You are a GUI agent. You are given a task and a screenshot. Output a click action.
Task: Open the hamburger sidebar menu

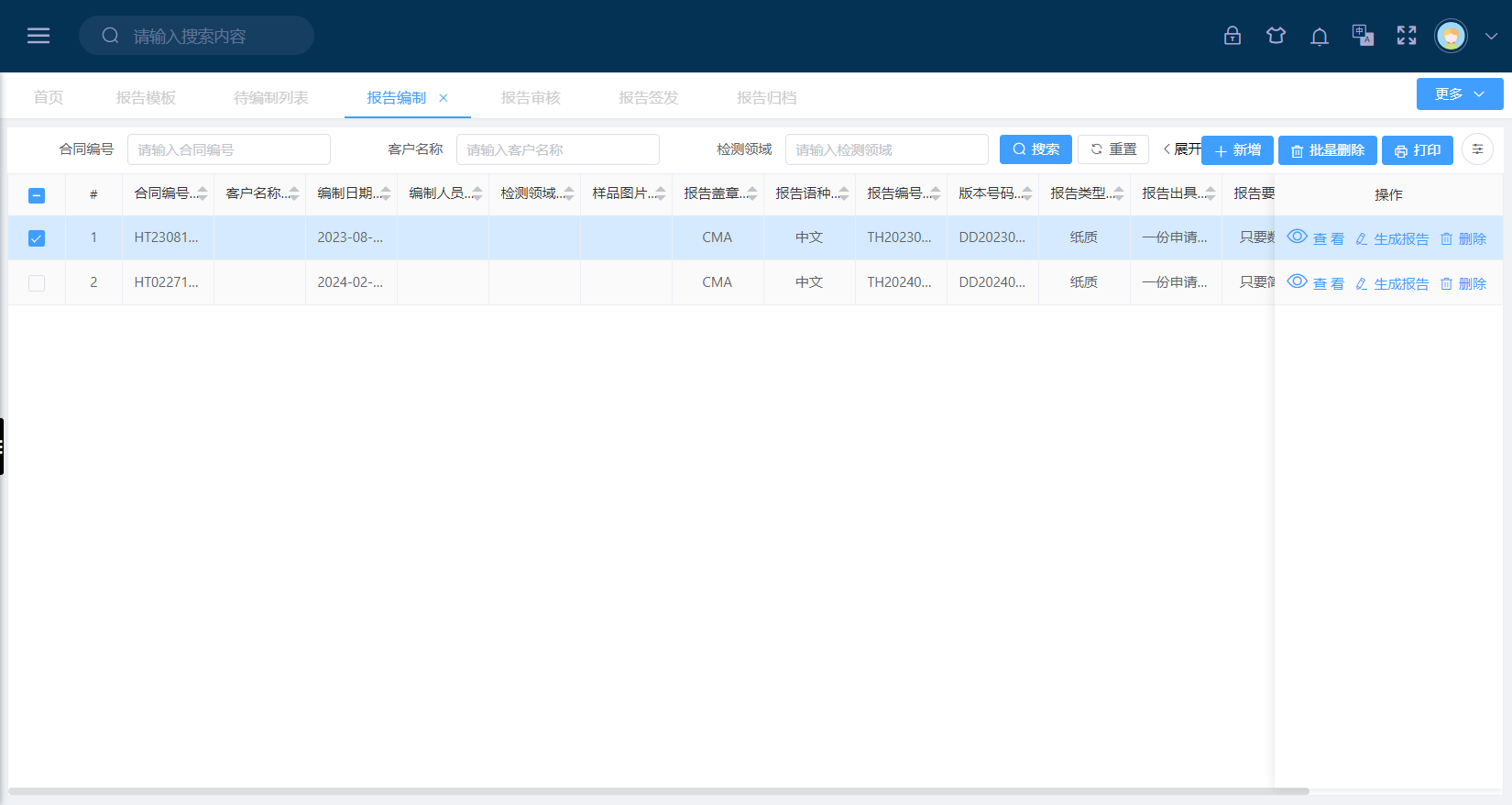click(38, 36)
